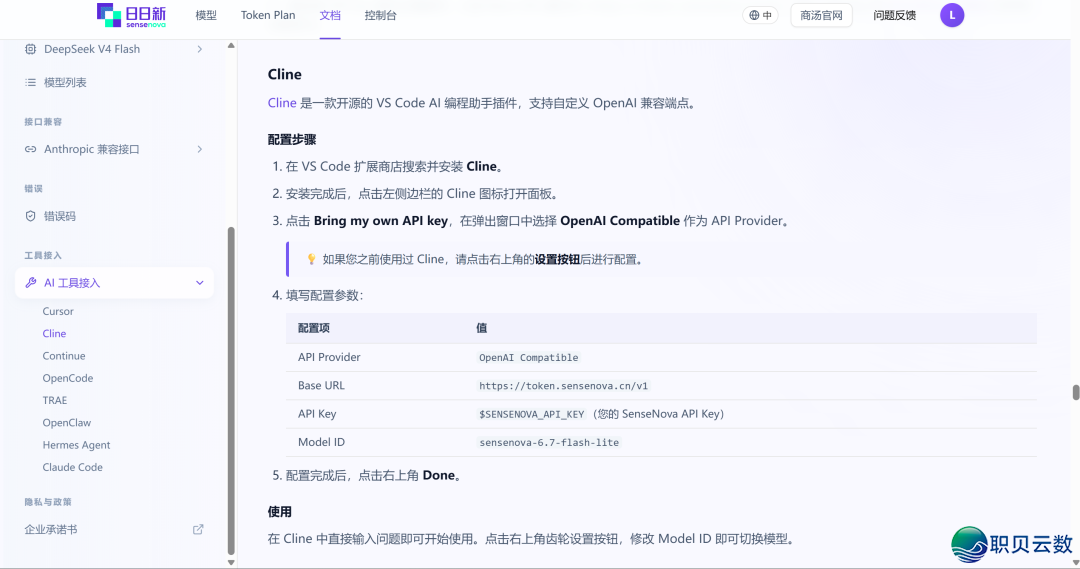Open the 模型 nav tab
The width and height of the screenshot is (1080, 569).
point(206,15)
